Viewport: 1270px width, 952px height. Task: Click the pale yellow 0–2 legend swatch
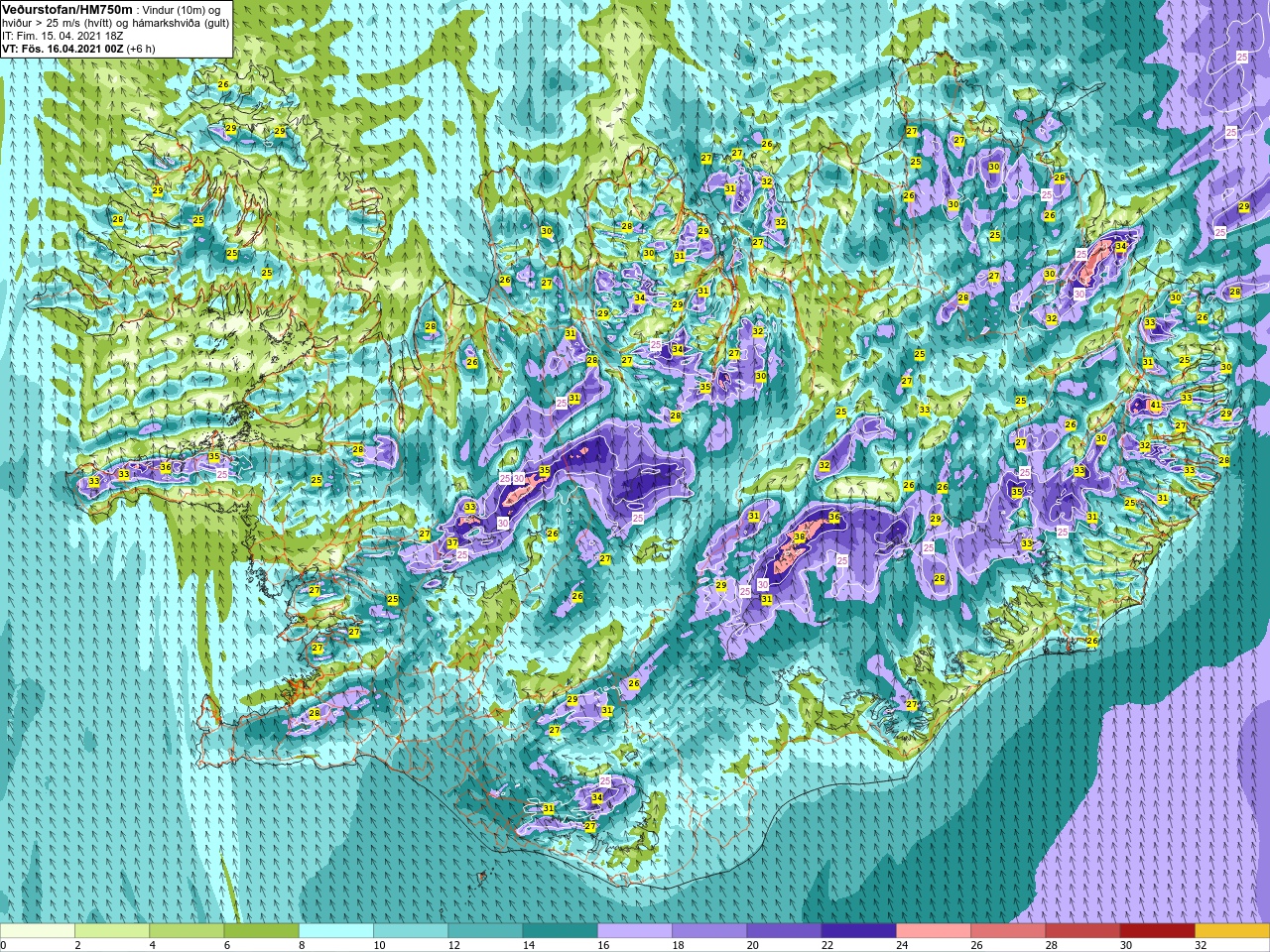[x=38, y=930]
